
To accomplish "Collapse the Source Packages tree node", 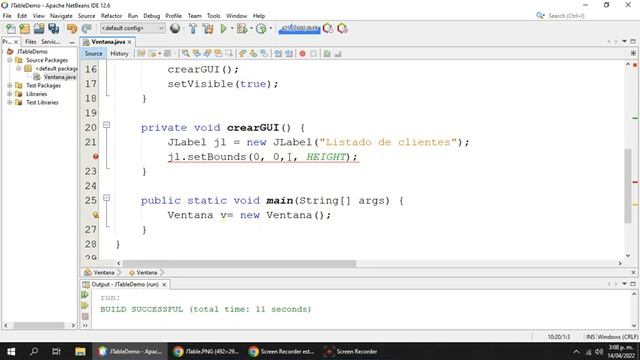I will click(10, 60).
